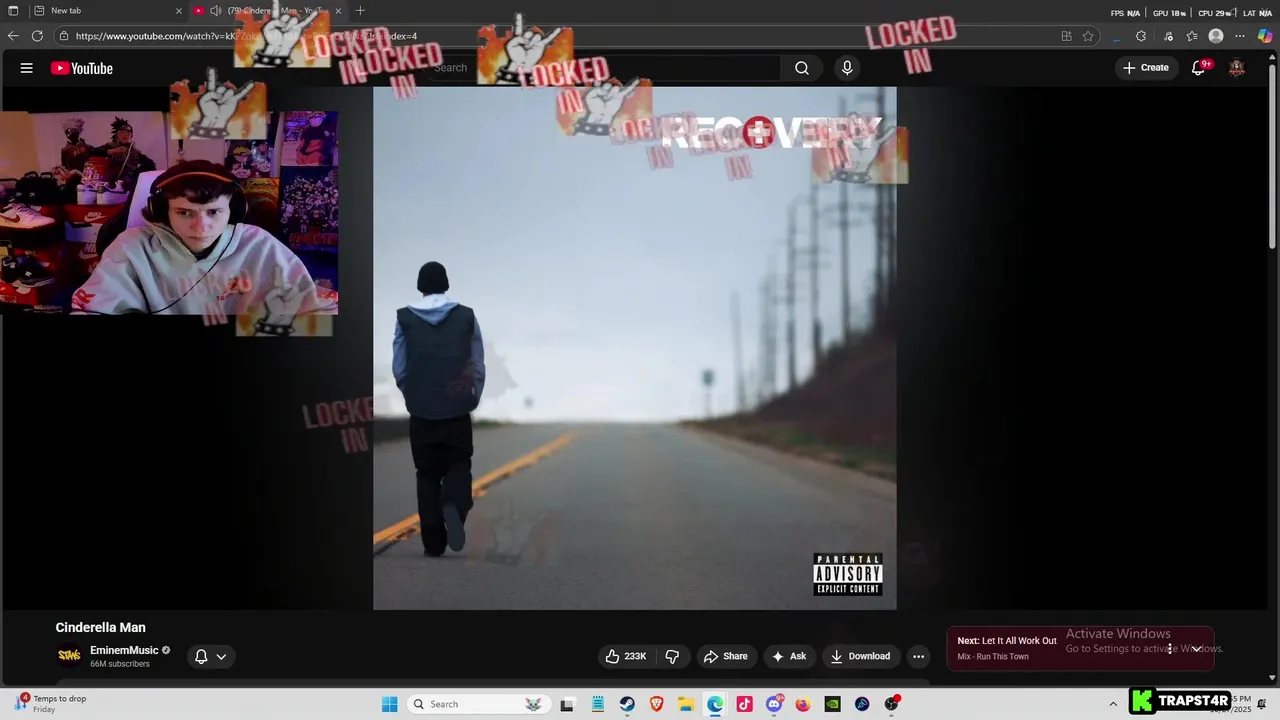Image resolution: width=1280 pixels, height=720 pixels.
Task: Click the 66M subscribers text
Action: (120, 664)
